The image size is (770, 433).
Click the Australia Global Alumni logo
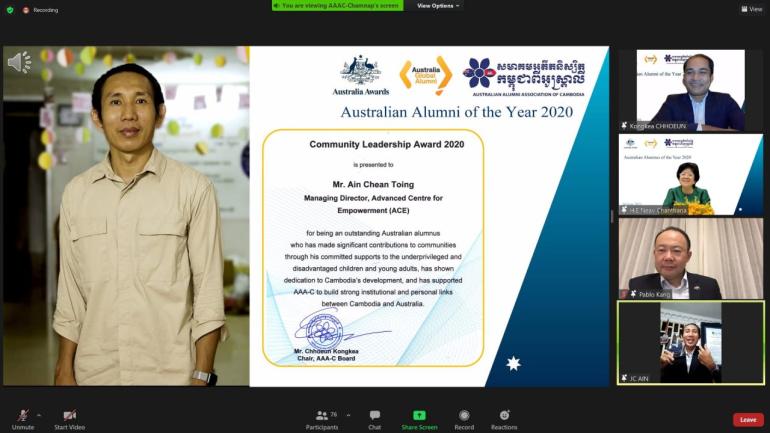[425, 75]
